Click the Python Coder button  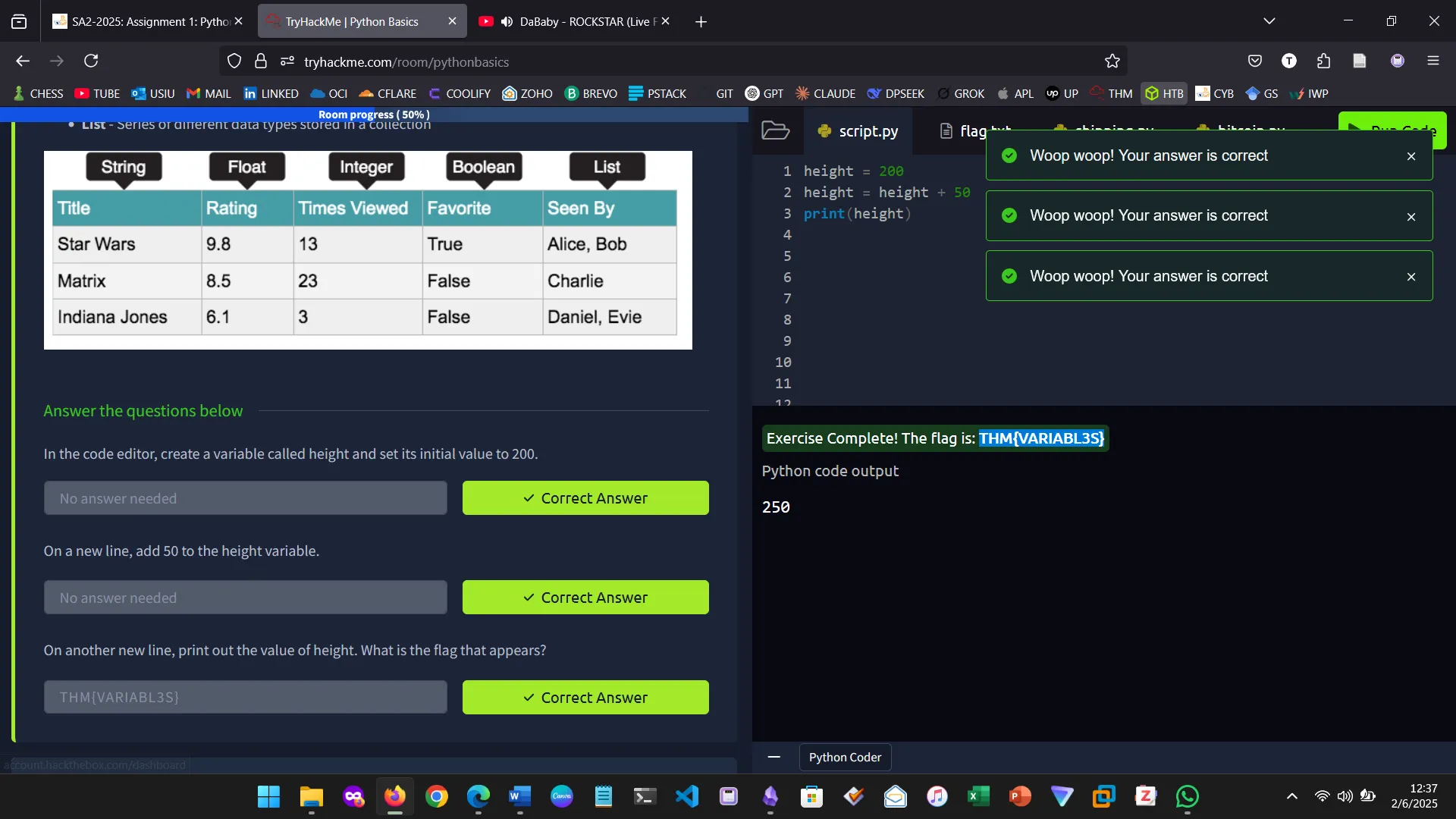845,757
